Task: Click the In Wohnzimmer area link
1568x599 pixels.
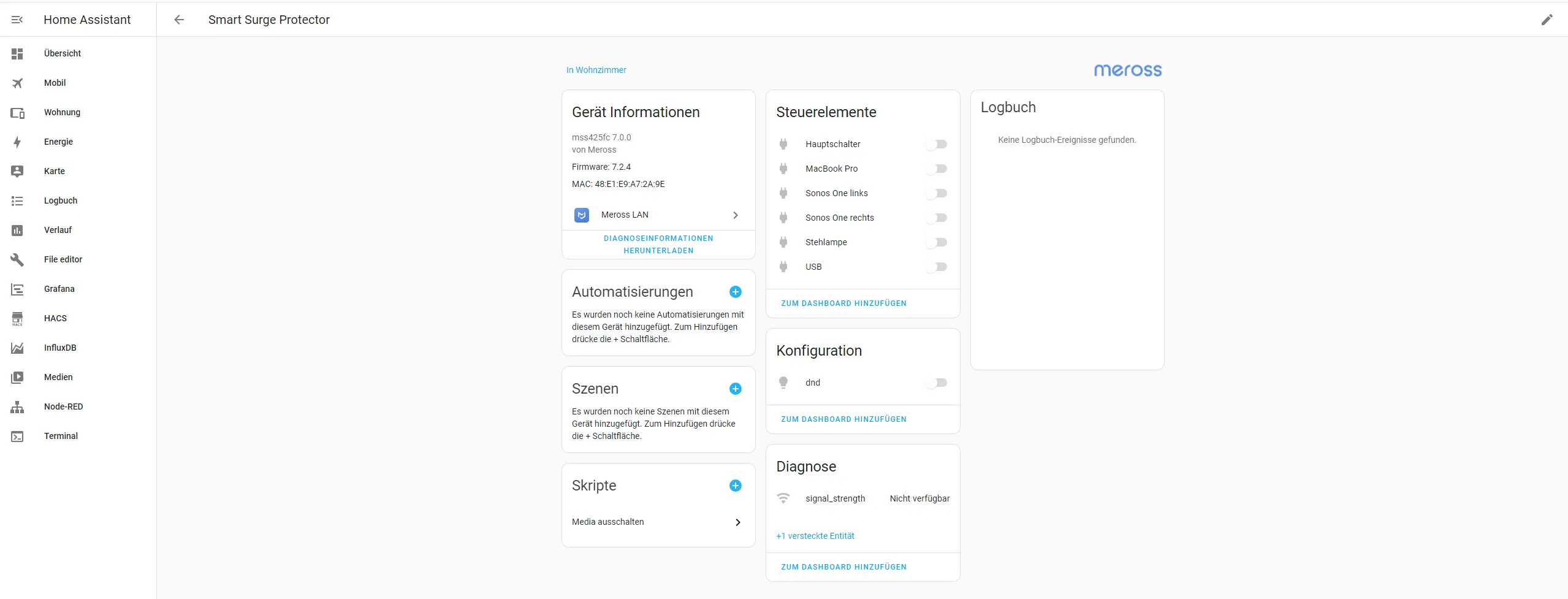Action: click(596, 70)
